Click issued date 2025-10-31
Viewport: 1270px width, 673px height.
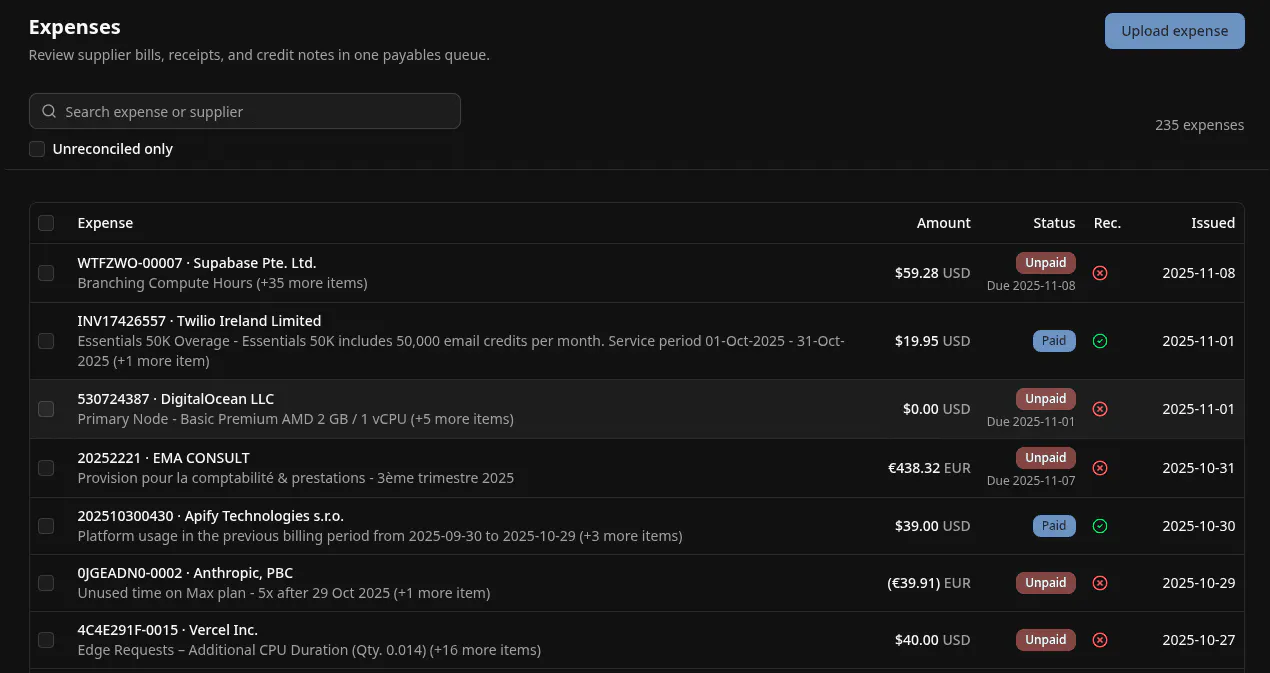pos(1198,468)
